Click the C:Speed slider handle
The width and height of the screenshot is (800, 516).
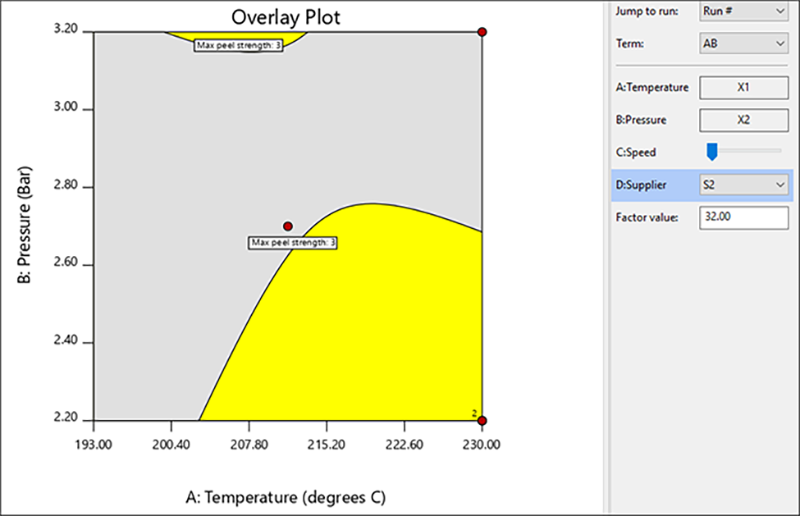712,151
